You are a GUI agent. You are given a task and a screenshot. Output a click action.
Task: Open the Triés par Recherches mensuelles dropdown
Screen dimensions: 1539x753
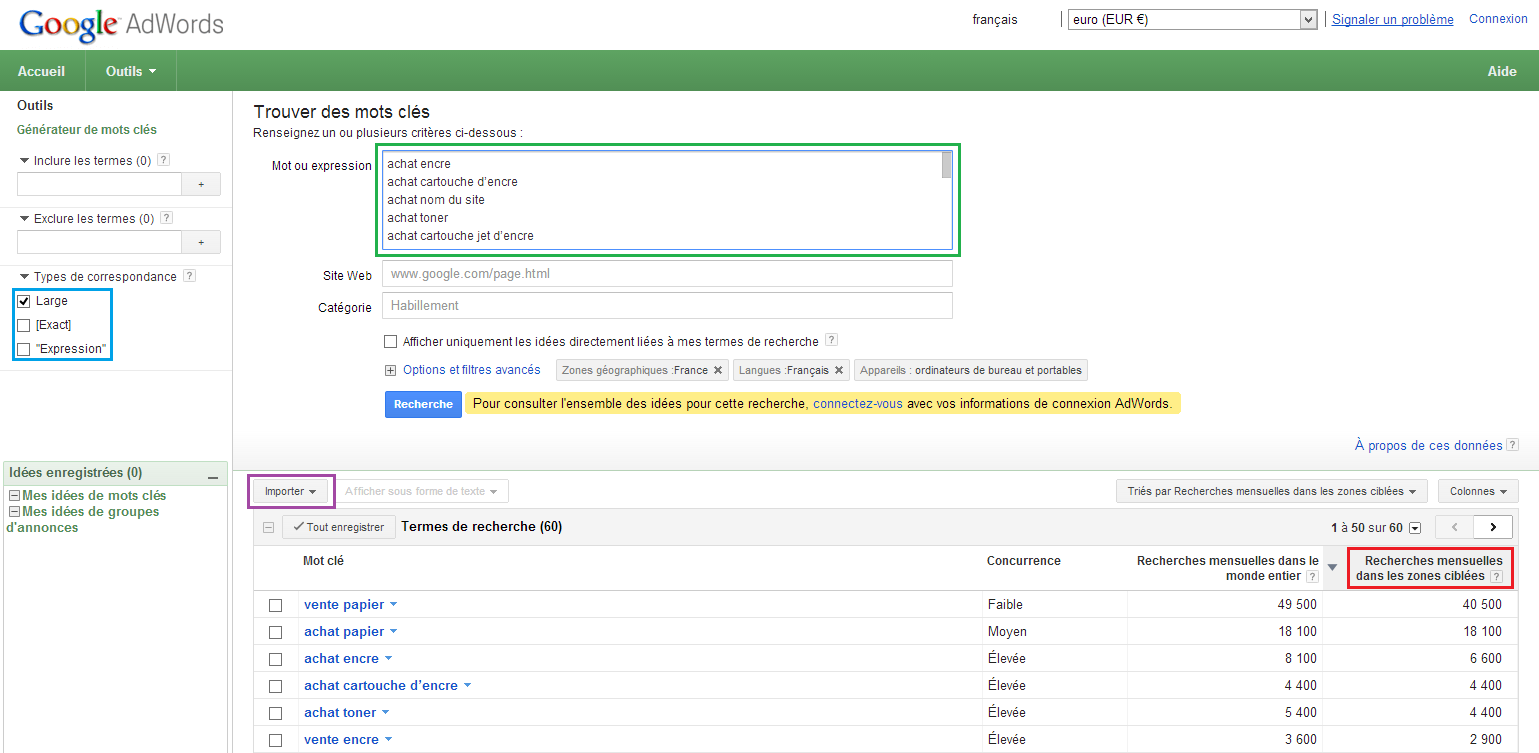click(1272, 491)
